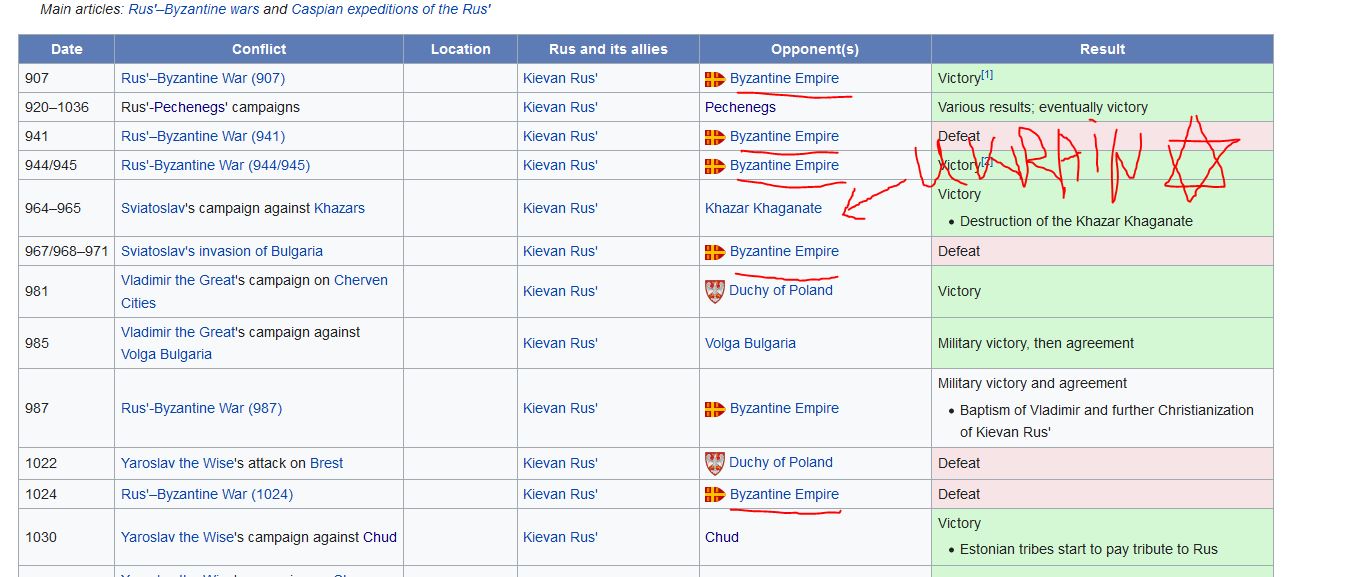
Task: Click the Chud link in the Opponent(s) column
Action: [x=722, y=537]
